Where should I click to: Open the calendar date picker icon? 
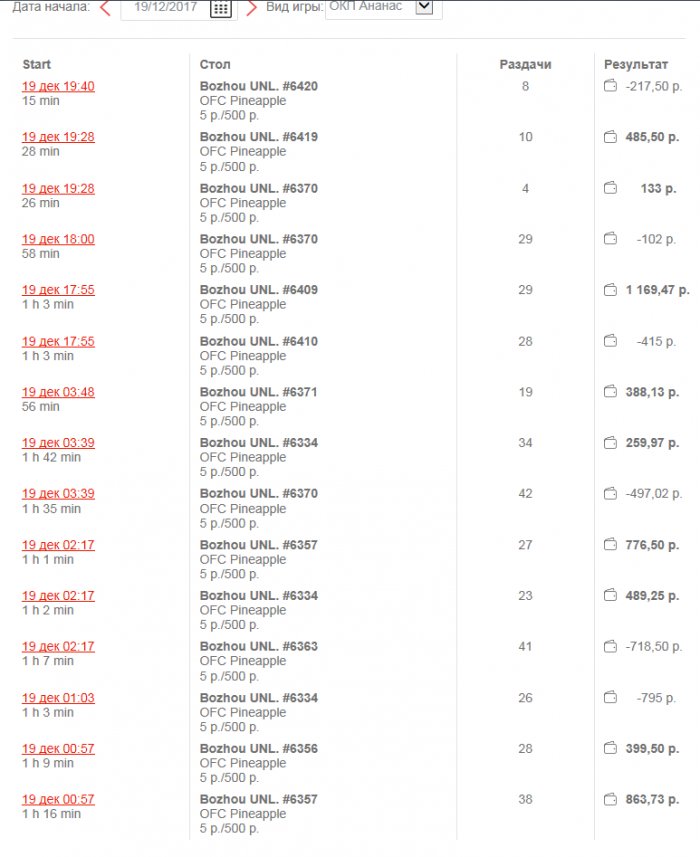[x=221, y=8]
